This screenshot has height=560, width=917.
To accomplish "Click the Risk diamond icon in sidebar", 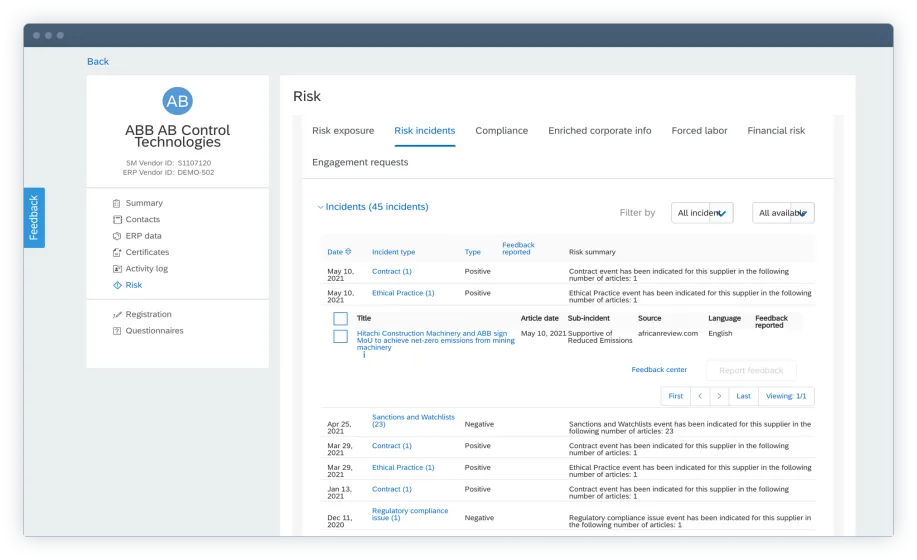I will tap(117, 285).
